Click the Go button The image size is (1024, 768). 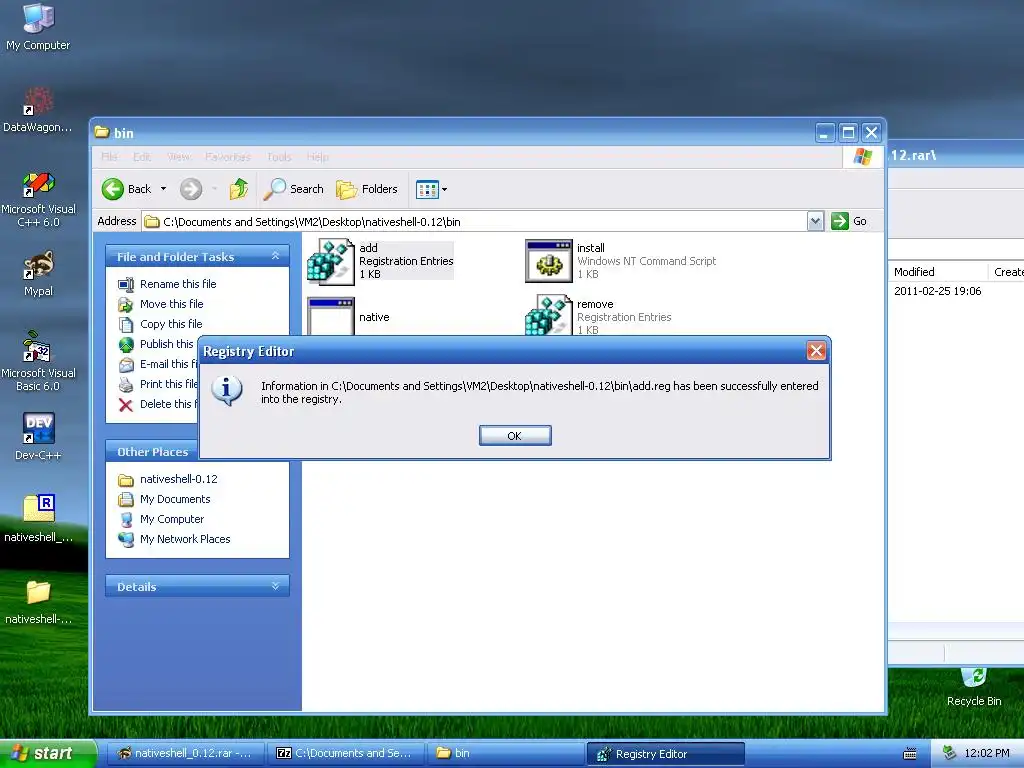(849, 221)
